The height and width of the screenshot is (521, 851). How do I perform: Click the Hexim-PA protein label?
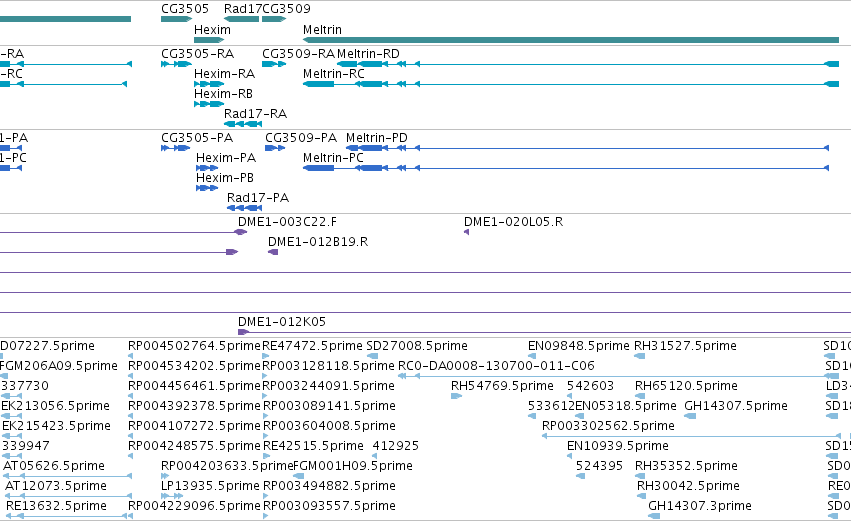[226, 158]
